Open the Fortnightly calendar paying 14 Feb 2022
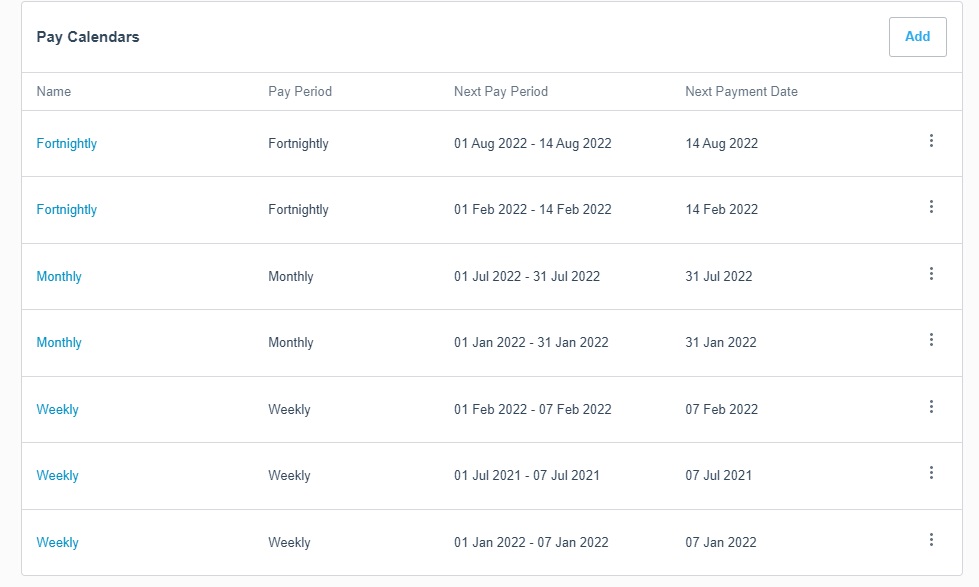The height and width of the screenshot is (587, 979). 67,210
